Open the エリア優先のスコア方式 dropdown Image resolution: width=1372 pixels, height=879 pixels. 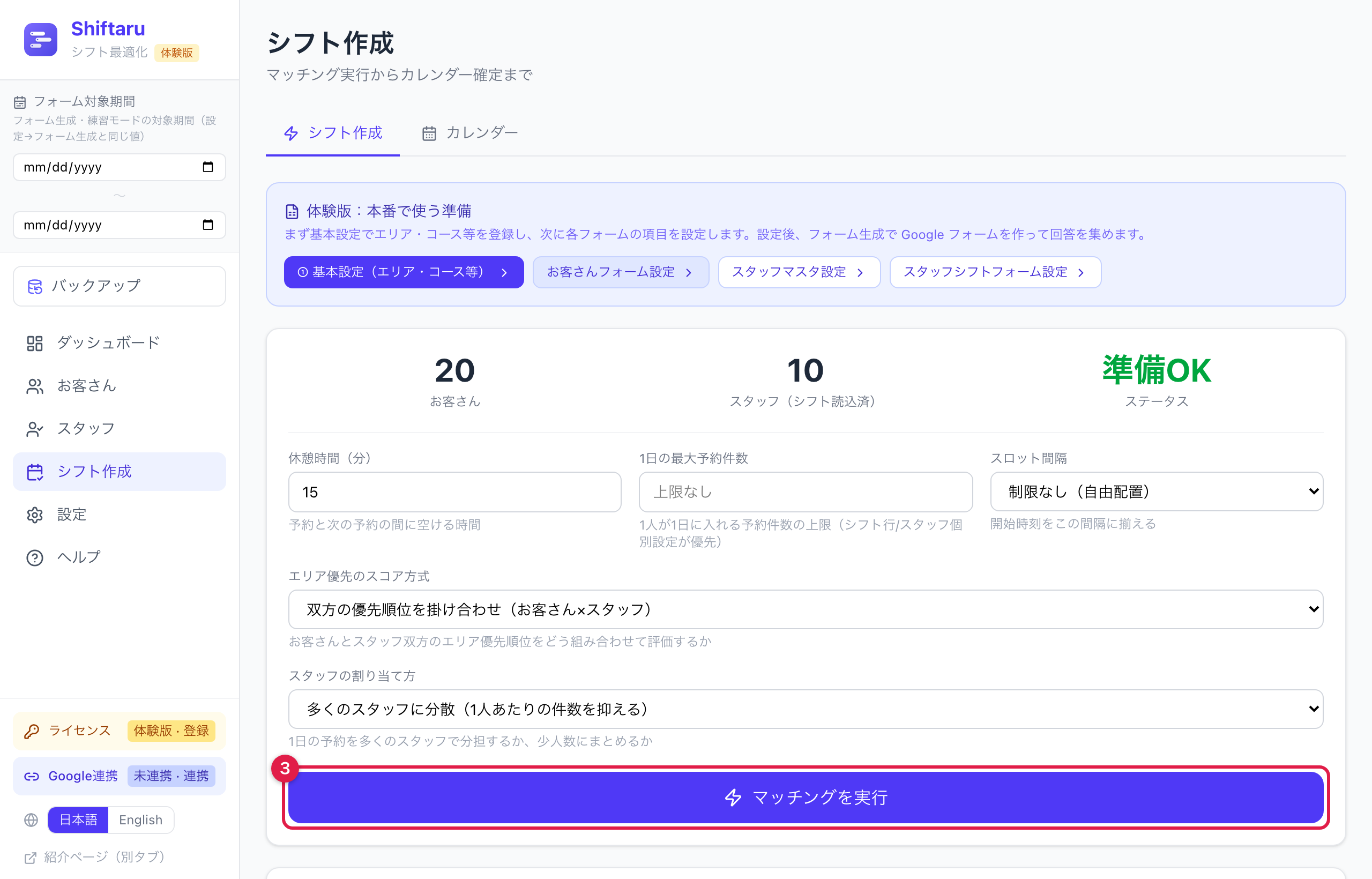[x=806, y=609]
